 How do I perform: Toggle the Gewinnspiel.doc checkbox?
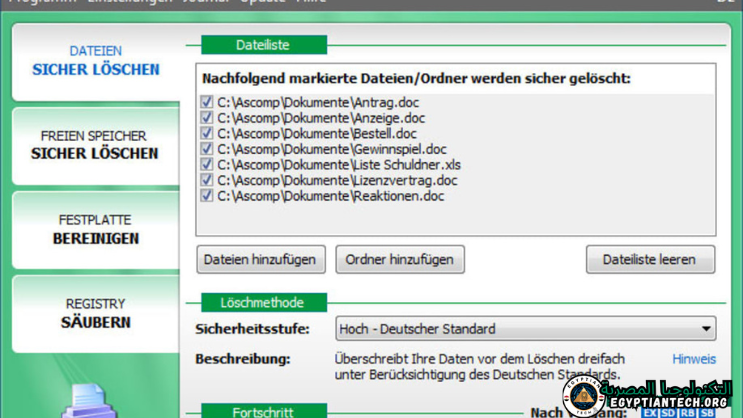(x=207, y=149)
